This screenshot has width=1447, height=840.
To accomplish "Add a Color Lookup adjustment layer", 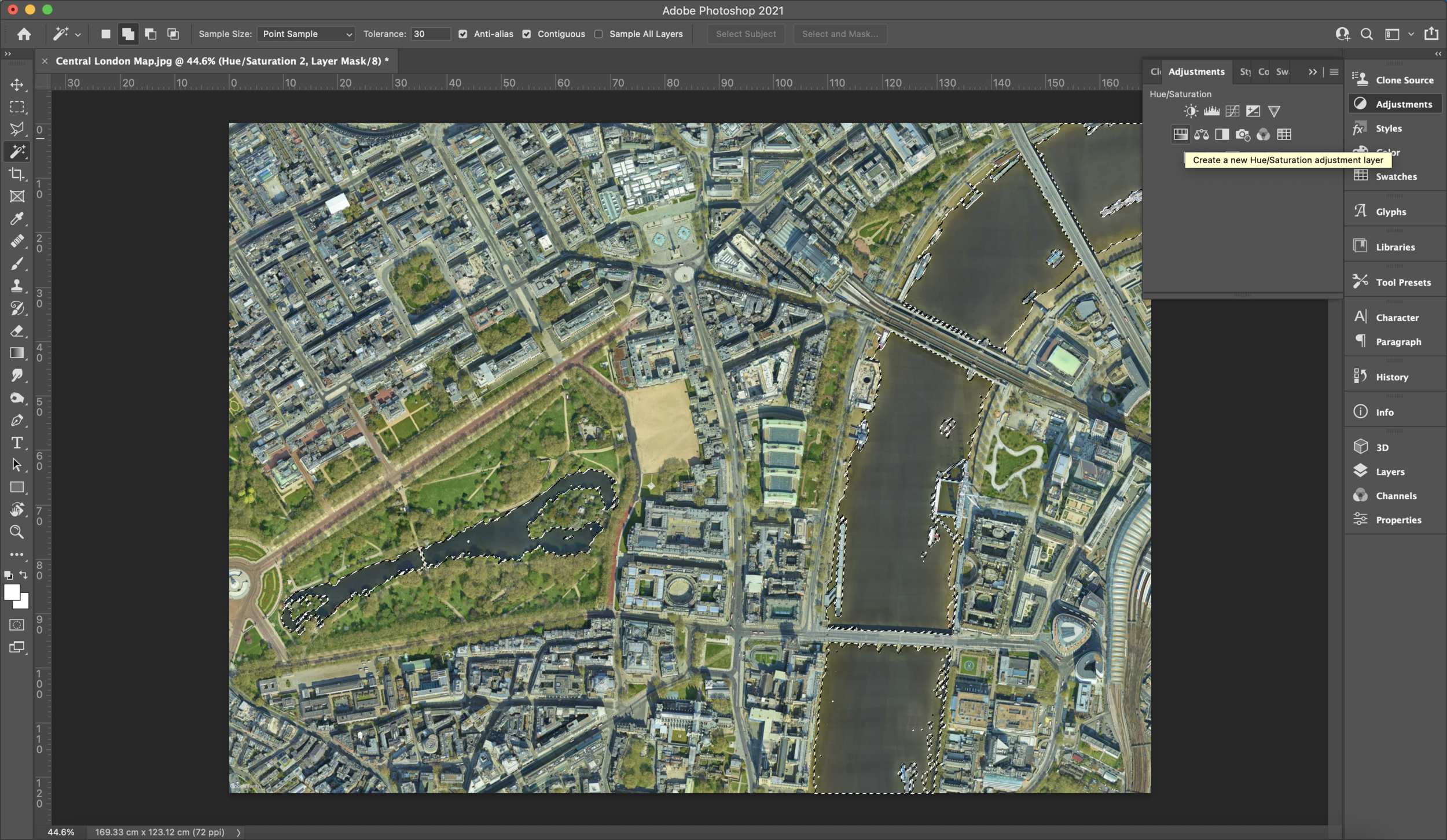I will (1284, 135).
